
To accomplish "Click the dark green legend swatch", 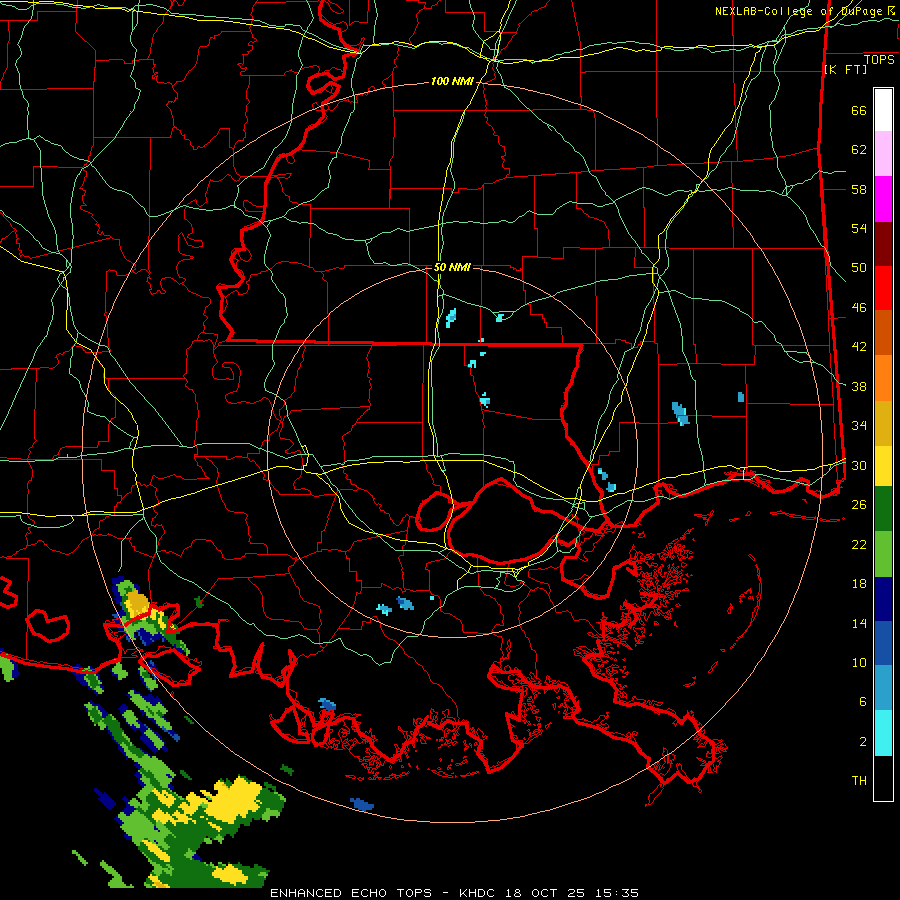I will pos(883,509).
